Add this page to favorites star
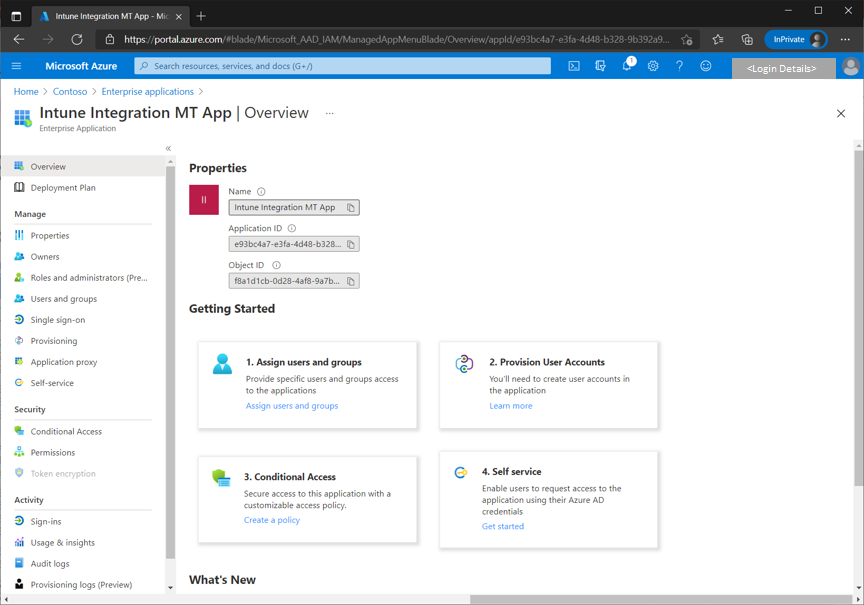This screenshot has height=605, width=864. click(x=687, y=40)
